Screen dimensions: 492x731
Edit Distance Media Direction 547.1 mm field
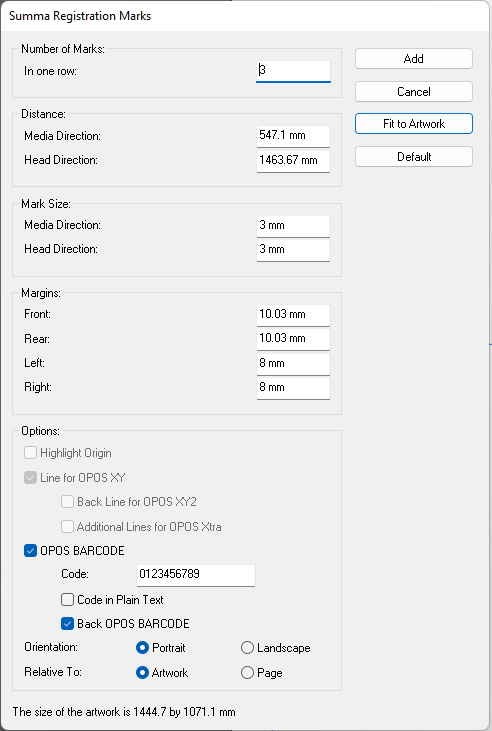[293, 136]
